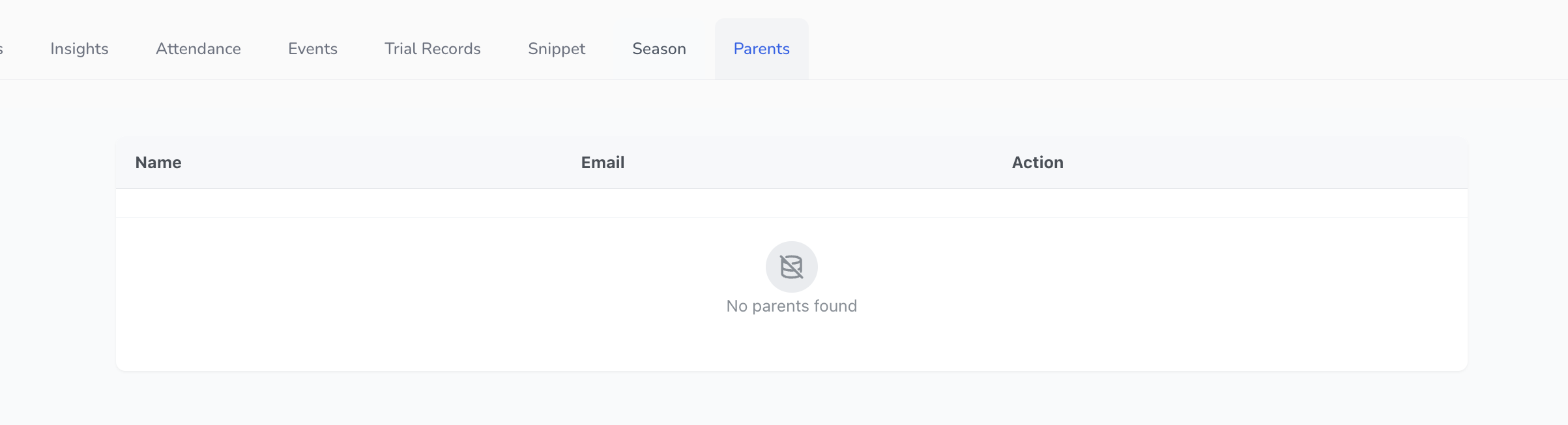Click the active Parents tab

[x=761, y=49]
